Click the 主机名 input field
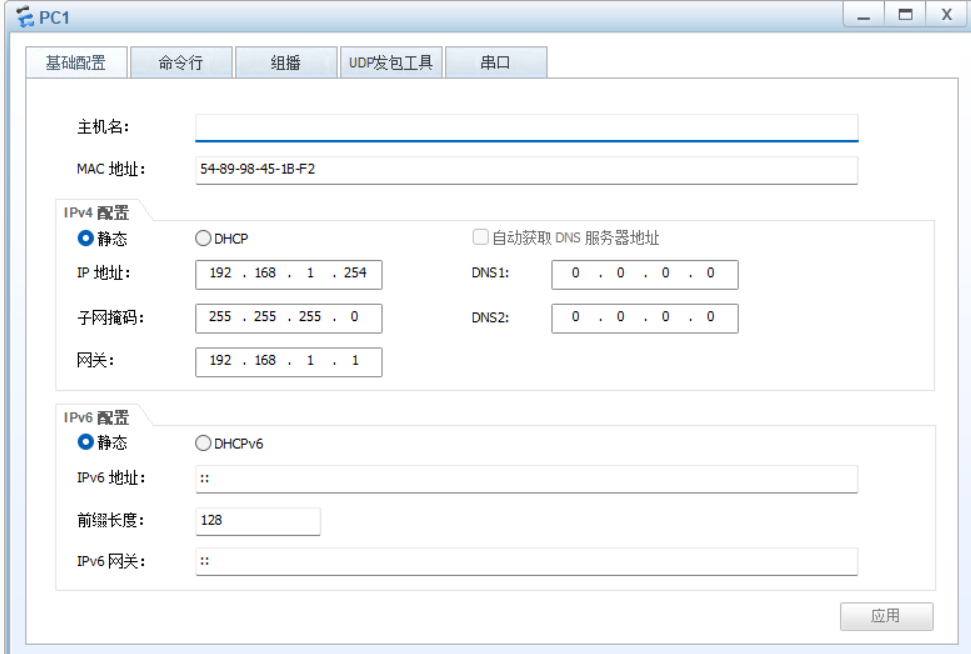Viewport: 971px width, 654px height. click(526, 128)
